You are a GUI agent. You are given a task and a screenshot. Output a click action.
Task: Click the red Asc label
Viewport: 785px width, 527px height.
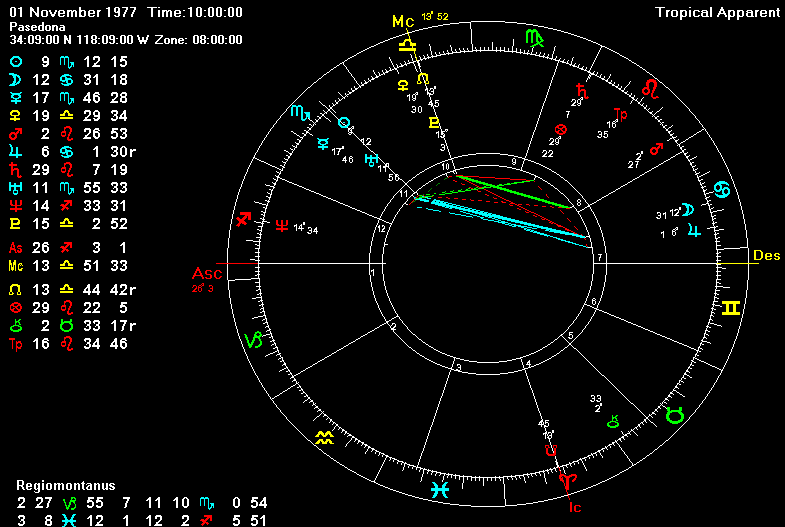click(207, 274)
